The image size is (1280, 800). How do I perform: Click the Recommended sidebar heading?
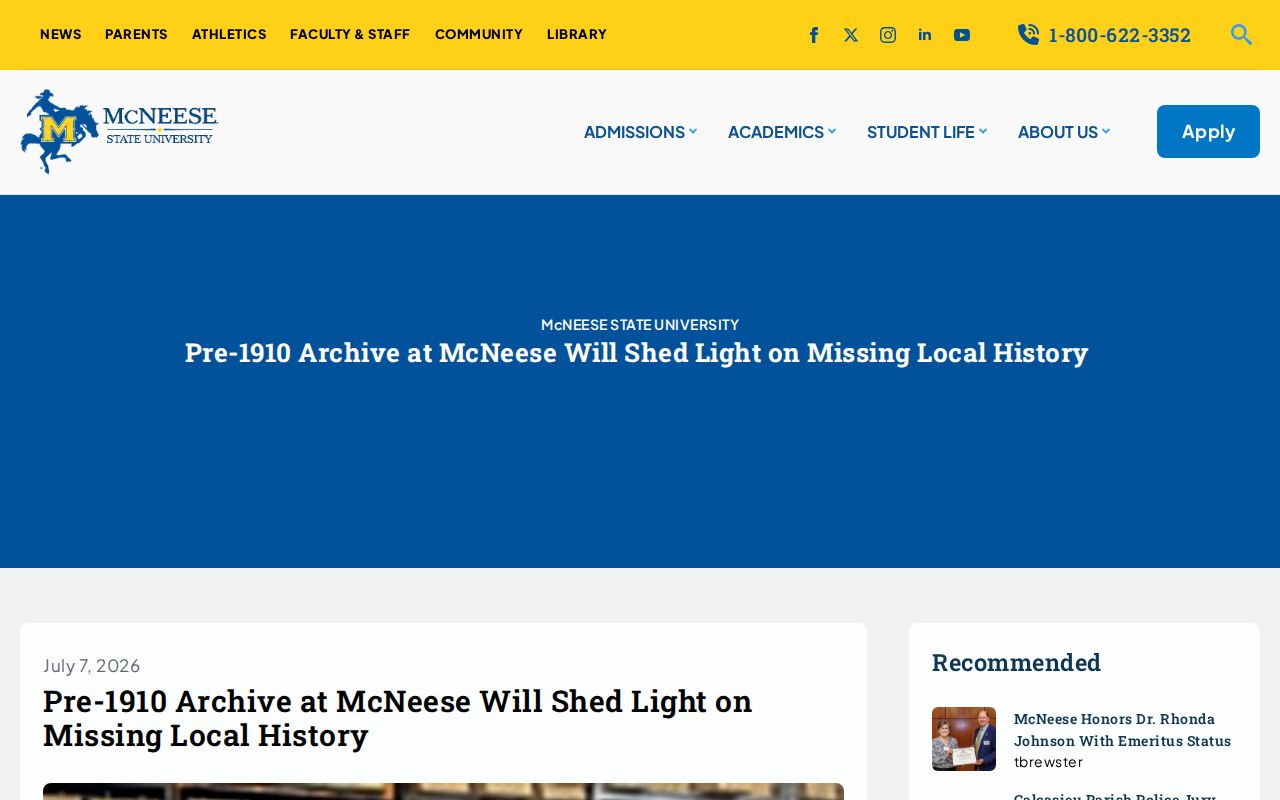[1016, 662]
